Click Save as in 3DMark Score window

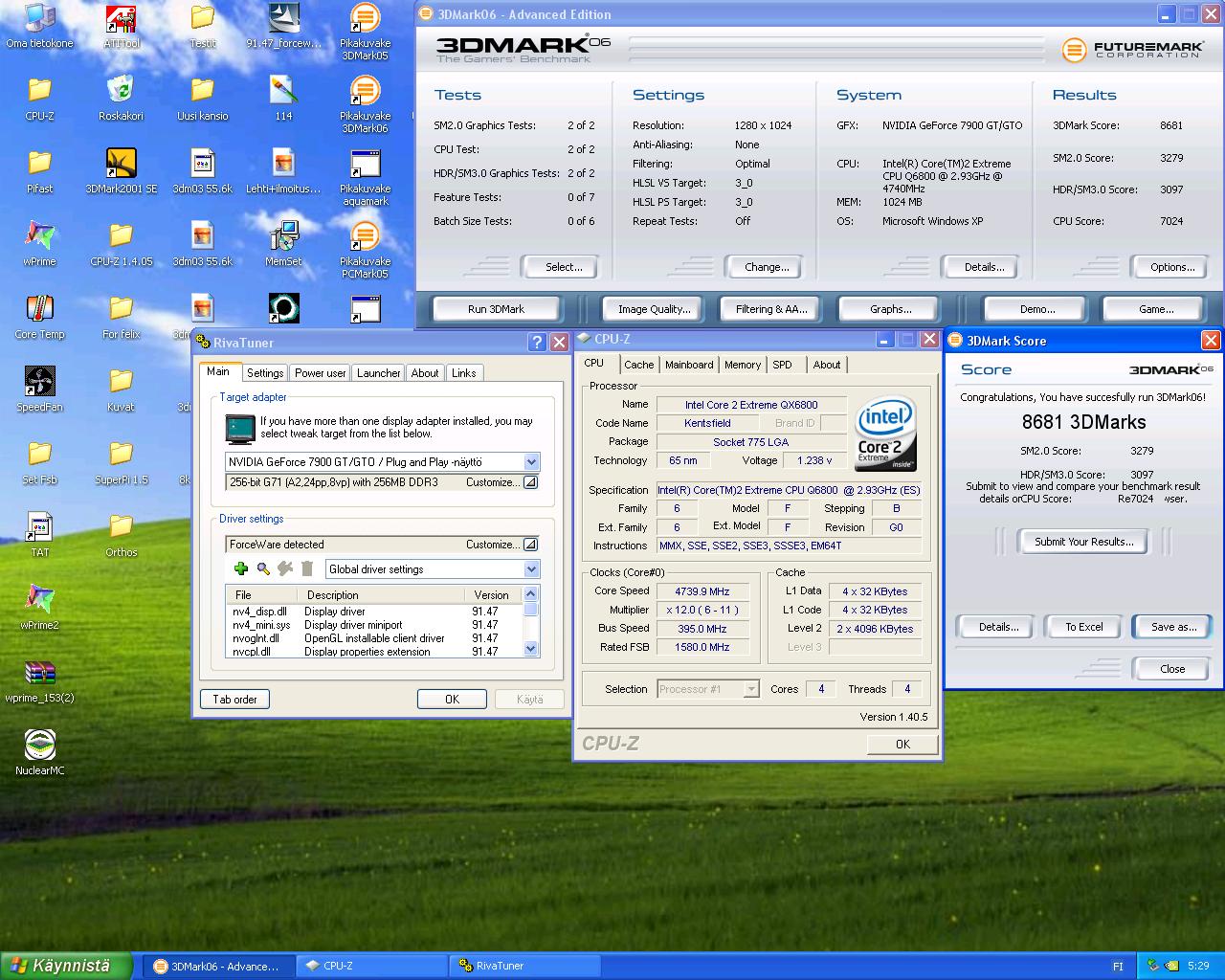tap(1172, 627)
